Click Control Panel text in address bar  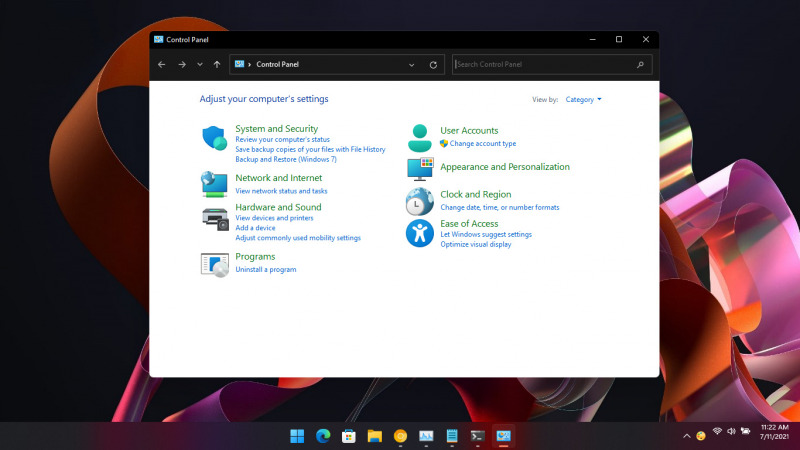(x=278, y=64)
